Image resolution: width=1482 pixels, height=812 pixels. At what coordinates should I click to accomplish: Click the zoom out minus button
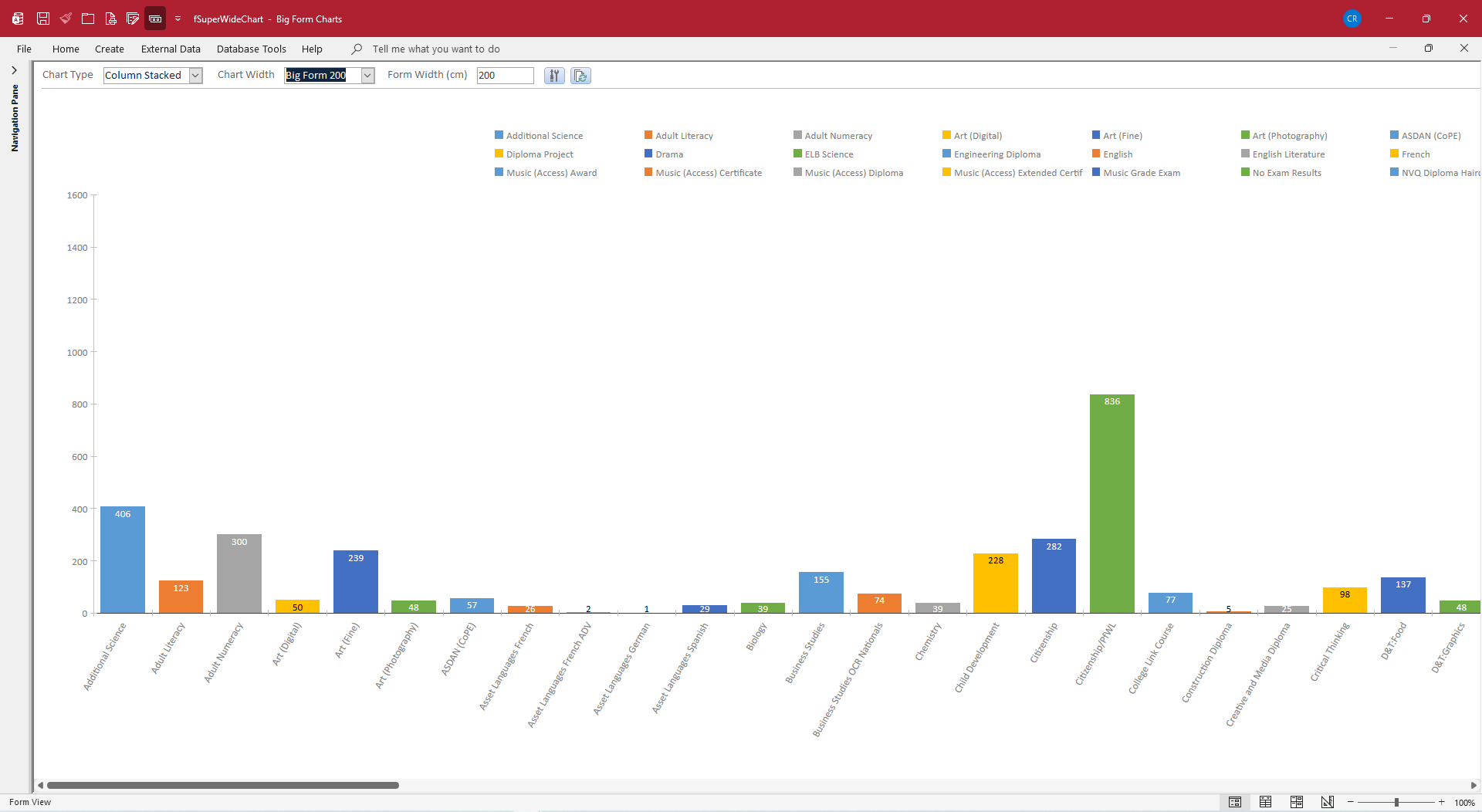pyautogui.click(x=1350, y=802)
